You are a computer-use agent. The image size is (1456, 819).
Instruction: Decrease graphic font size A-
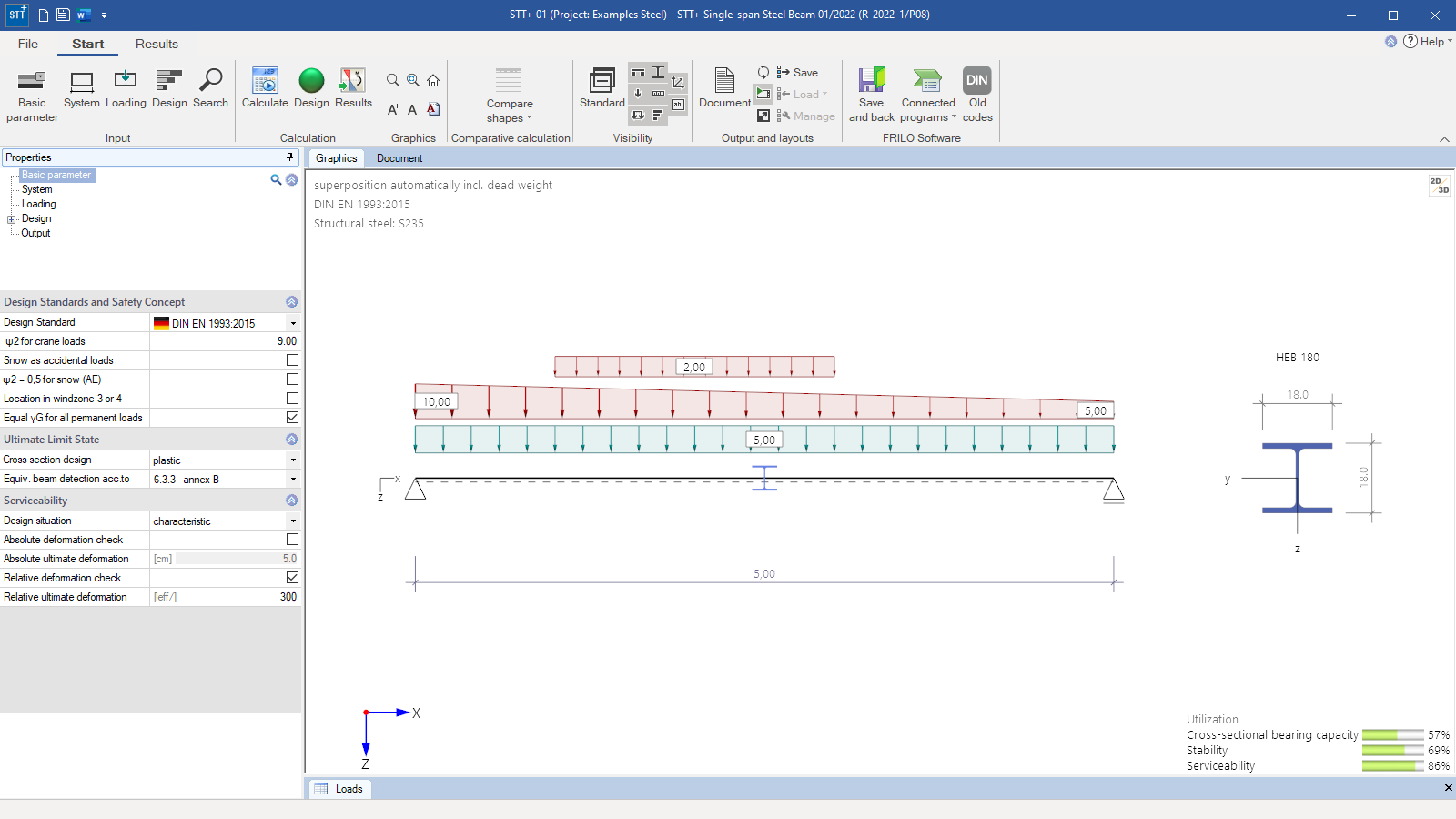413,109
